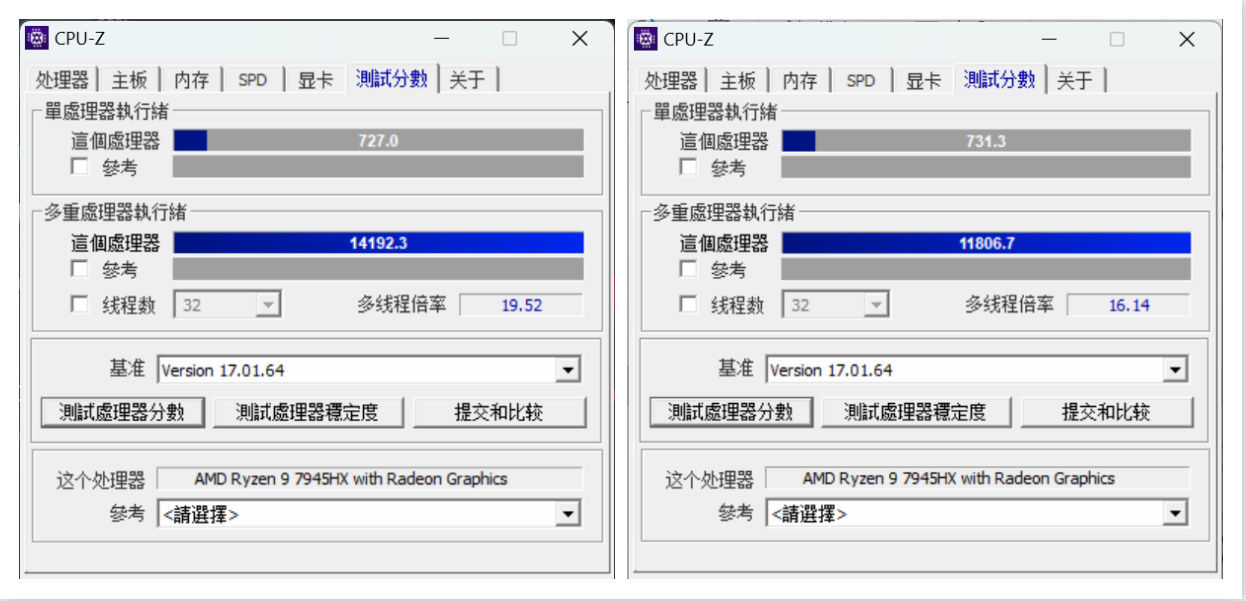This screenshot has width=1246, height=601.
Task: Click 多线程倍率 value 19.52
Action: click(x=521, y=305)
